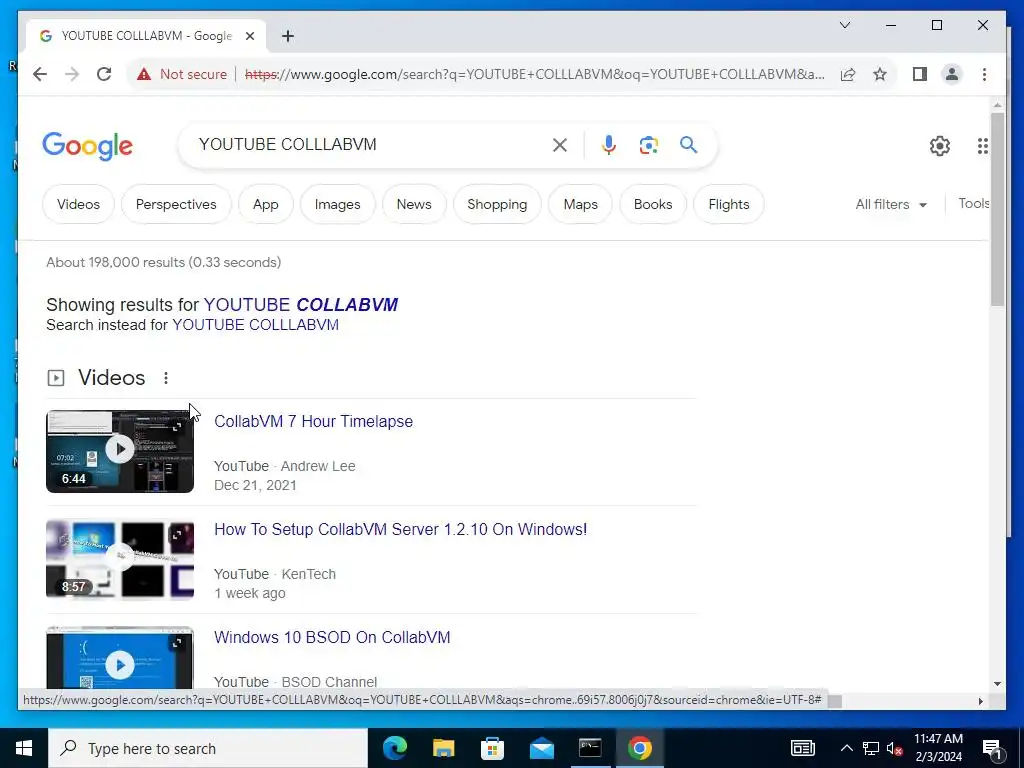Open search Tools
The image size is (1024, 768).
click(973, 204)
